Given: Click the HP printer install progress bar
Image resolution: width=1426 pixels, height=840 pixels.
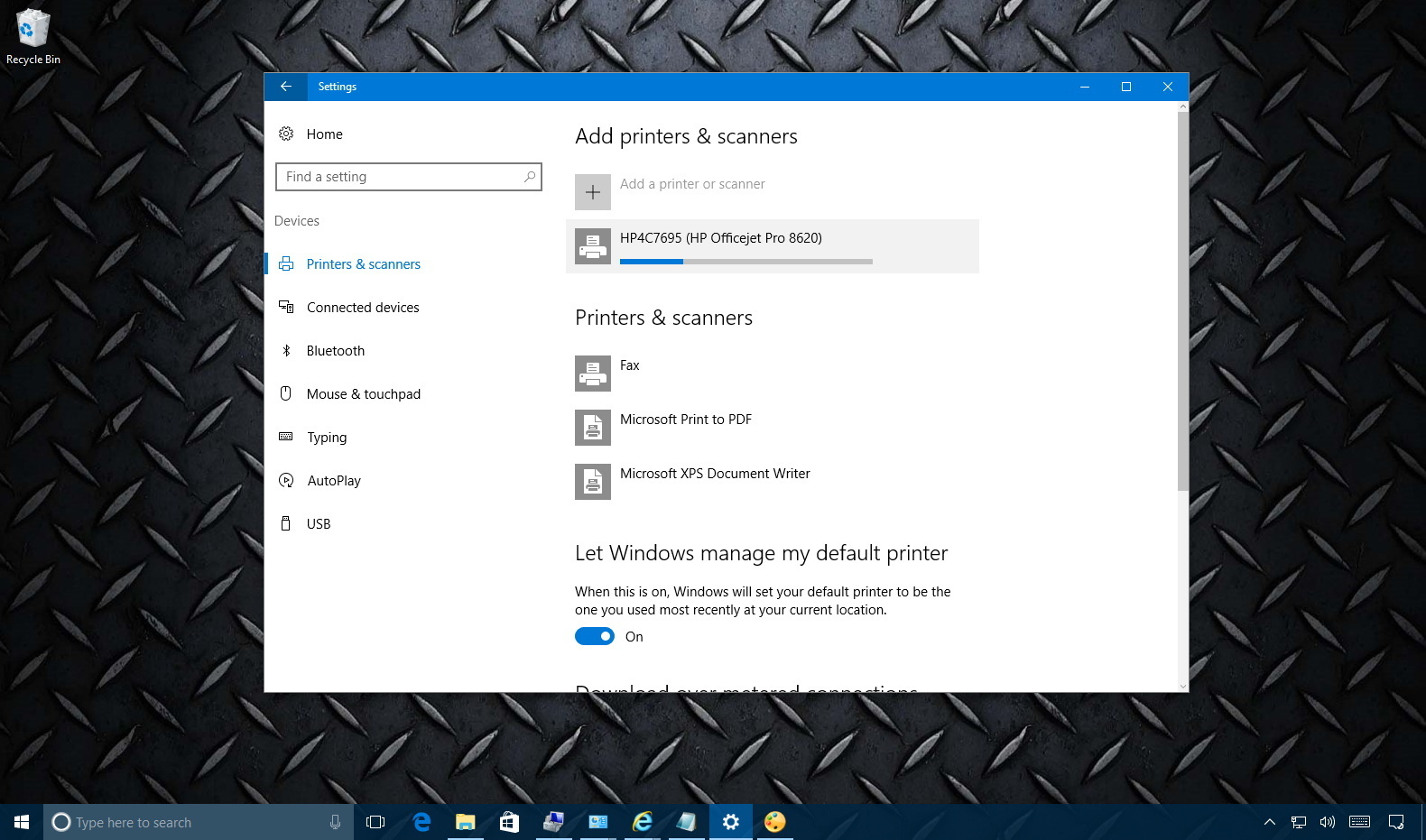Looking at the screenshot, I should coord(745,262).
